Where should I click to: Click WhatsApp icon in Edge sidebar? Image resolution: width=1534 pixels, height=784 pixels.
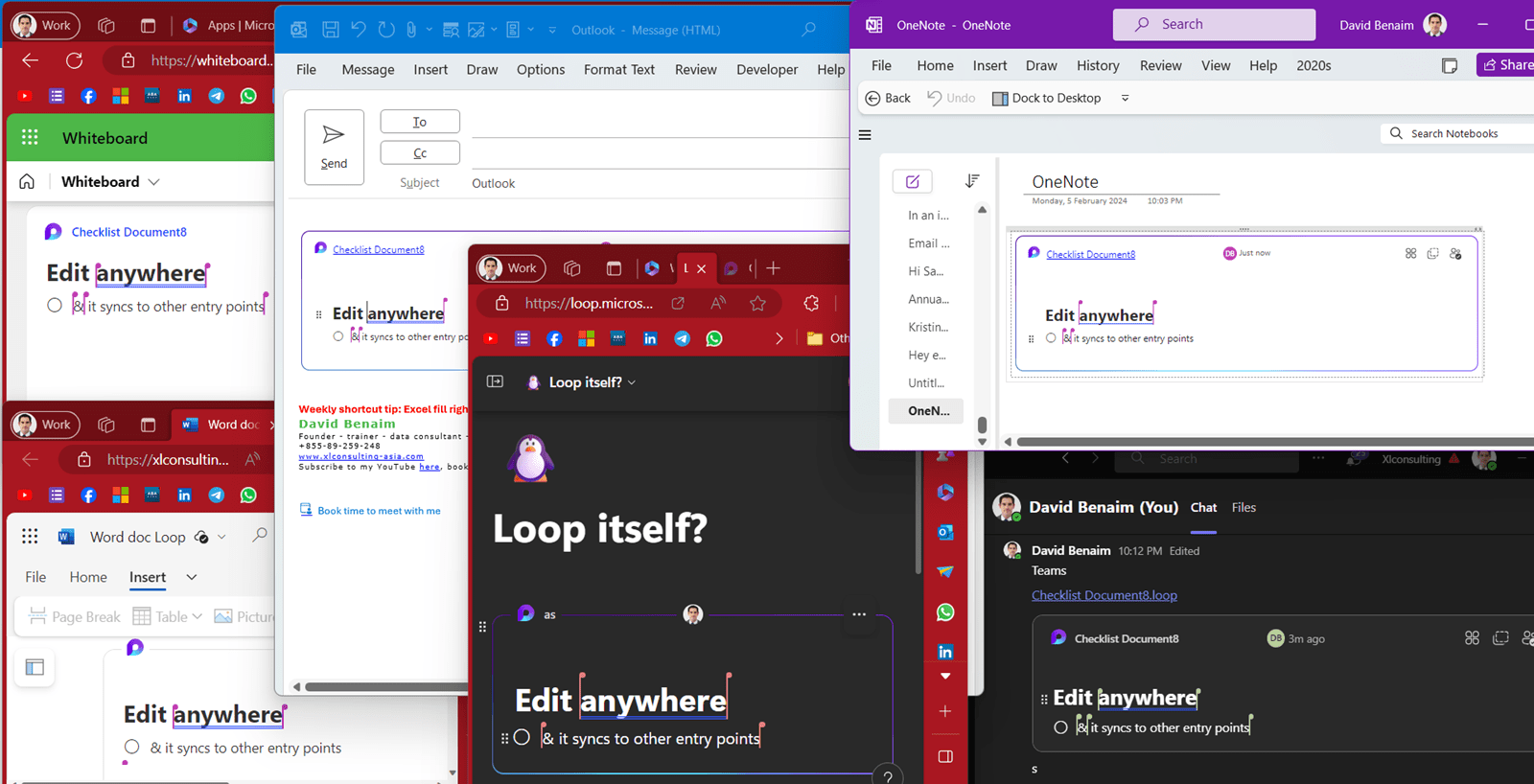[x=945, y=611]
